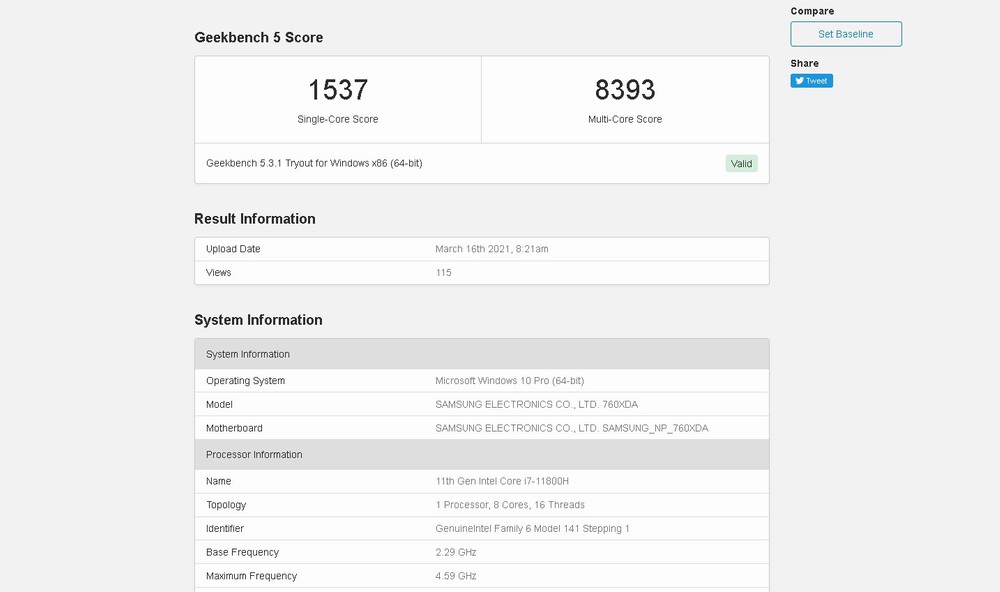This screenshot has width=1000, height=592.
Task: Select the 2.29 GHz base frequency value
Action: (455, 552)
